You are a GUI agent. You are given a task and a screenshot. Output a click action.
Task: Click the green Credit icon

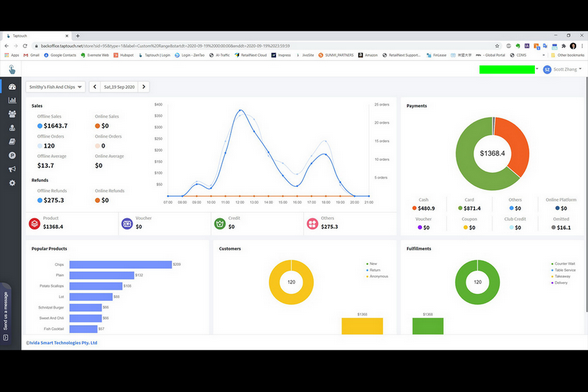click(x=220, y=224)
